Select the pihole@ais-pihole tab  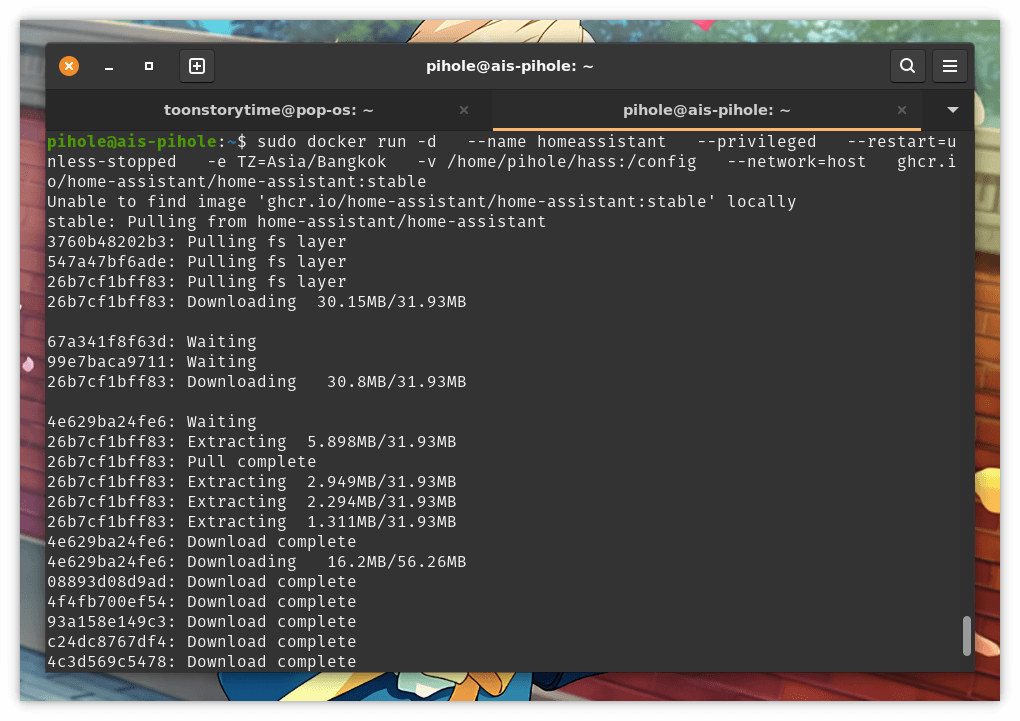tap(706, 110)
